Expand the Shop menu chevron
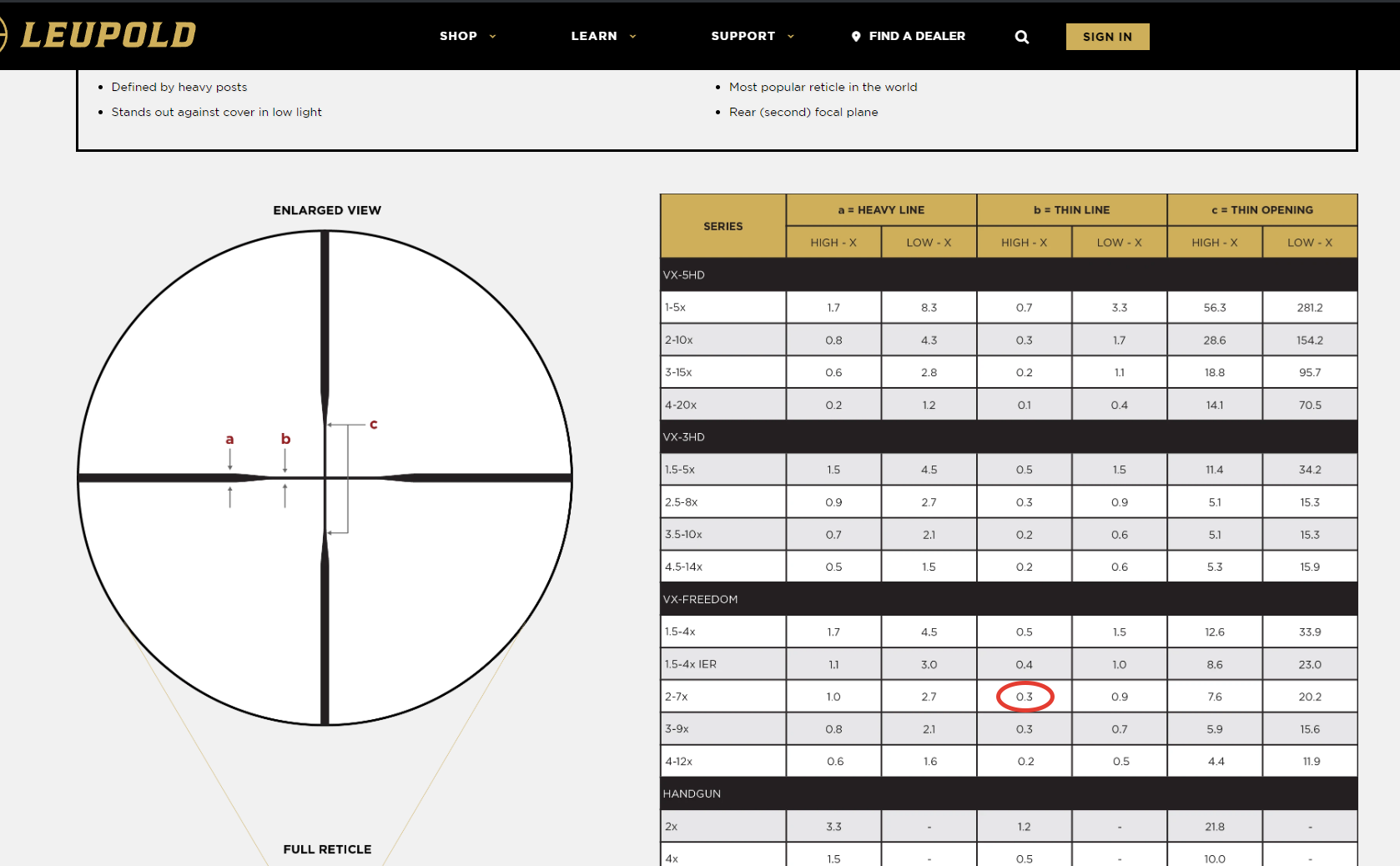Image resolution: width=1400 pixels, height=866 pixels. pyautogui.click(x=492, y=37)
